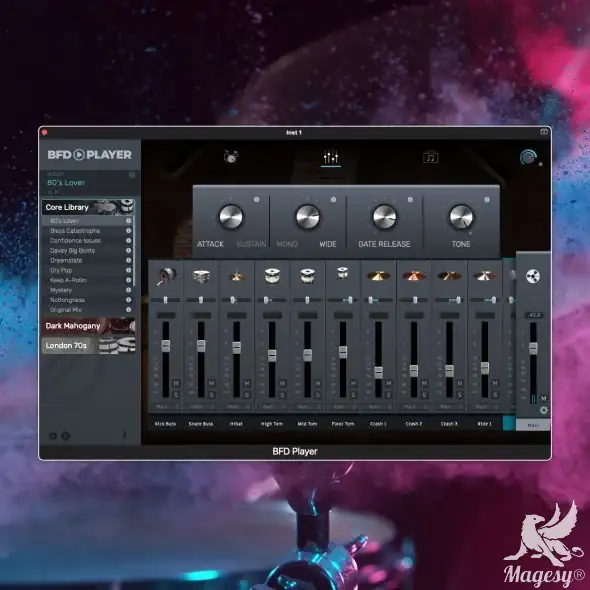Open High Tom output routing dropdown
590x590 pixels.
point(272,407)
